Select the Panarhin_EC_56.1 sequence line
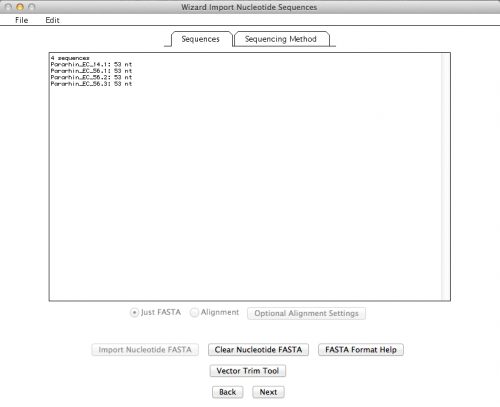Viewport: 500px width, 407px height. coord(91,71)
